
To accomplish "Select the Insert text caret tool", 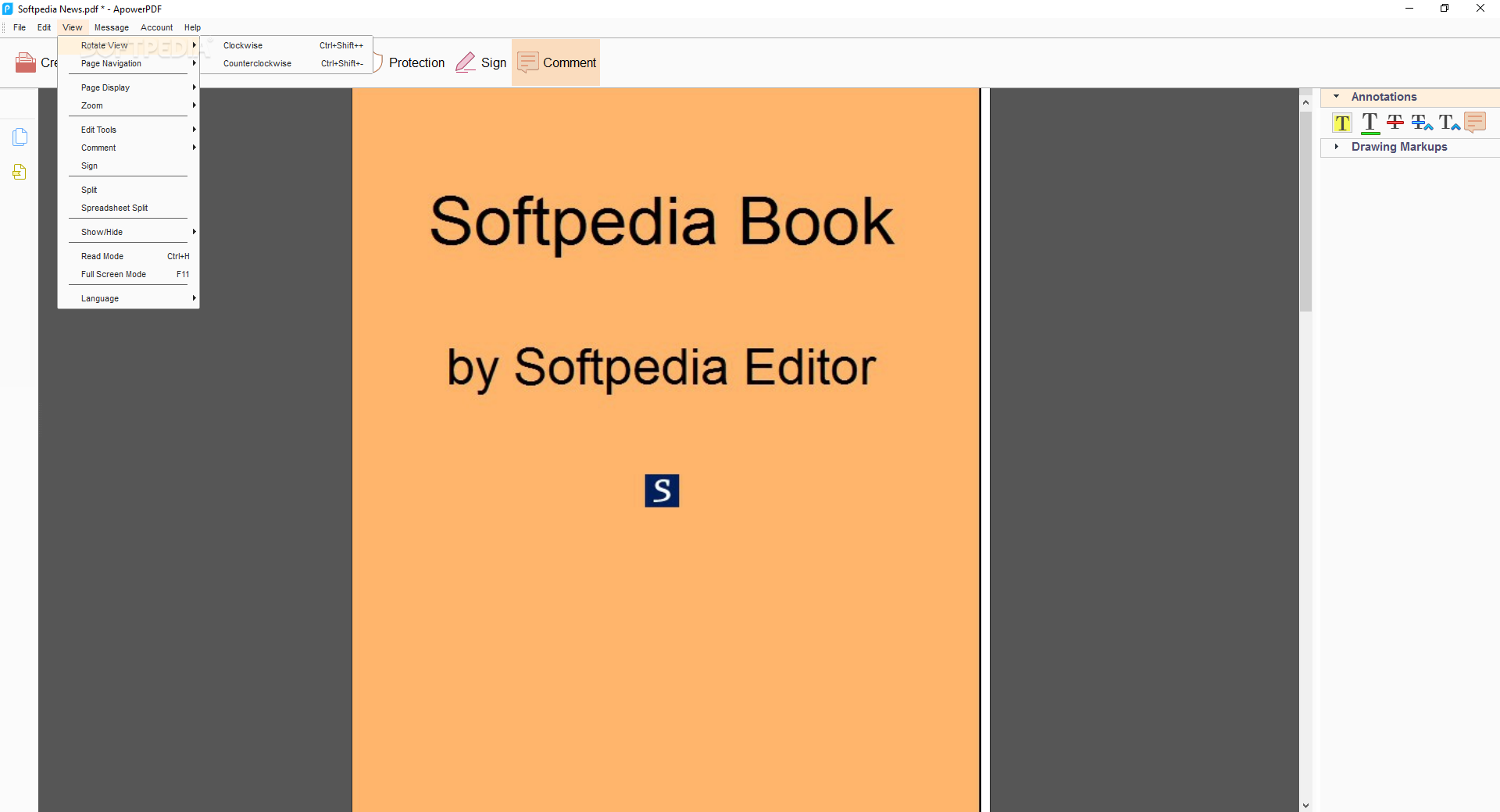I will tap(1449, 123).
